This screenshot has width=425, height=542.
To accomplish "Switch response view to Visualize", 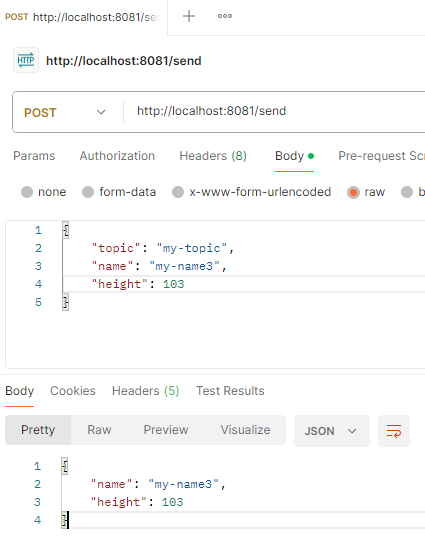I will [245, 430].
